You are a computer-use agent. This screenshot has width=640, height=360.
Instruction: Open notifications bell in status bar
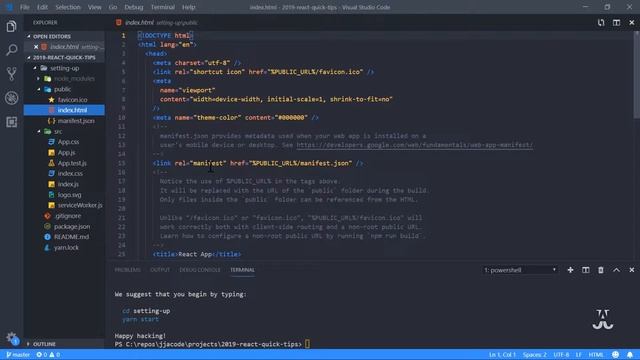click(630, 355)
